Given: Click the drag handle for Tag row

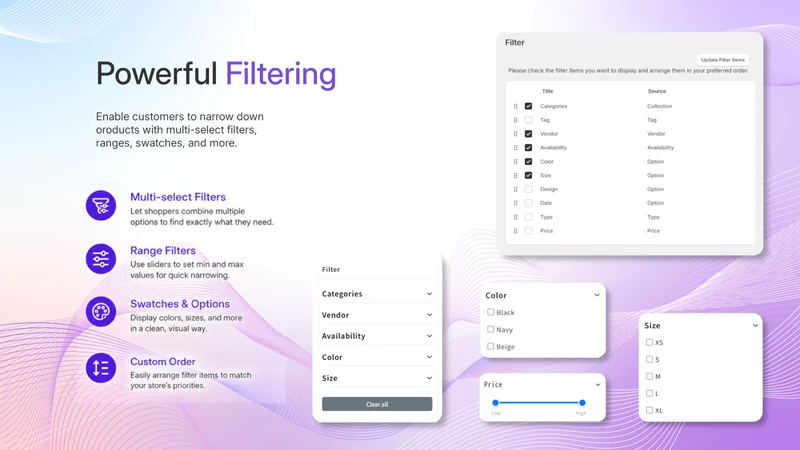Looking at the screenshot, I should tap(515, 120).
